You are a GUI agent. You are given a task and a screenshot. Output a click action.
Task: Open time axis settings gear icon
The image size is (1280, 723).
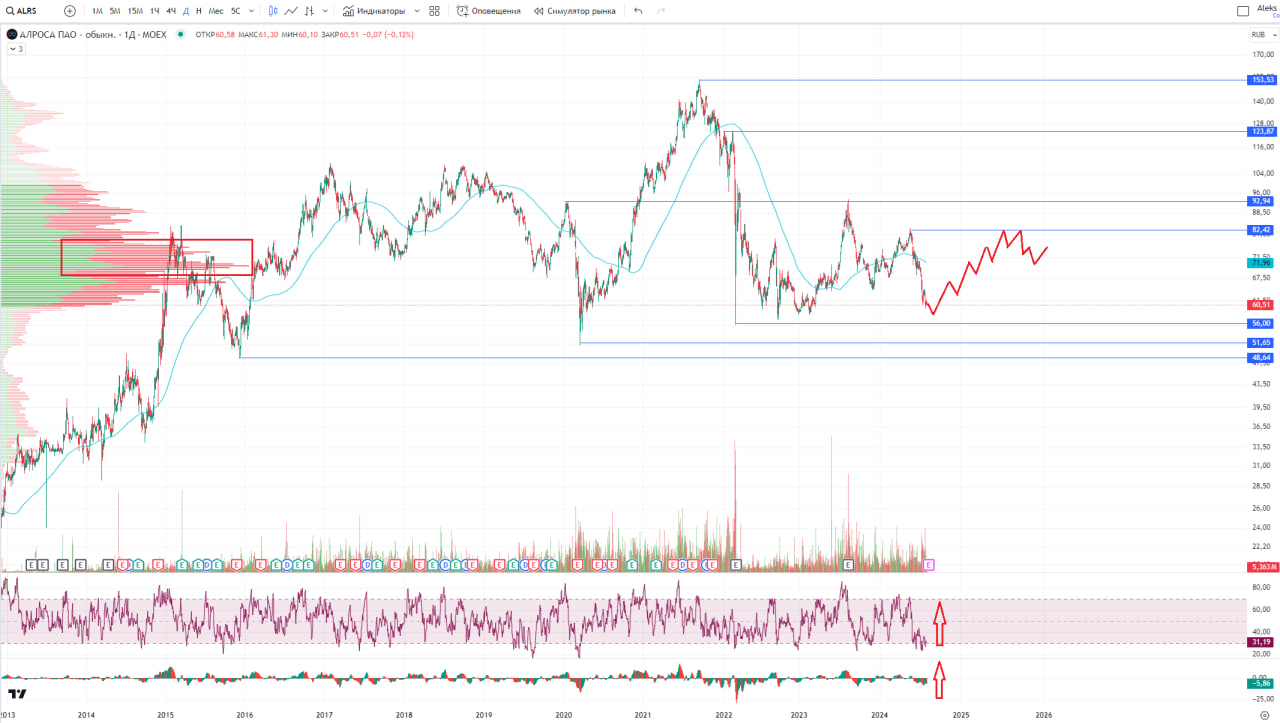[x=1263, y=714]
